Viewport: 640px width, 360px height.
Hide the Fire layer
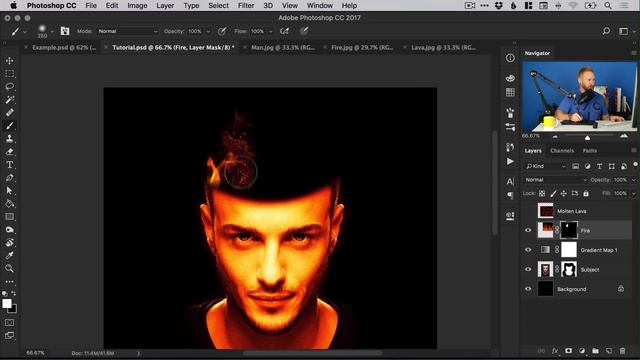(528, 230)
